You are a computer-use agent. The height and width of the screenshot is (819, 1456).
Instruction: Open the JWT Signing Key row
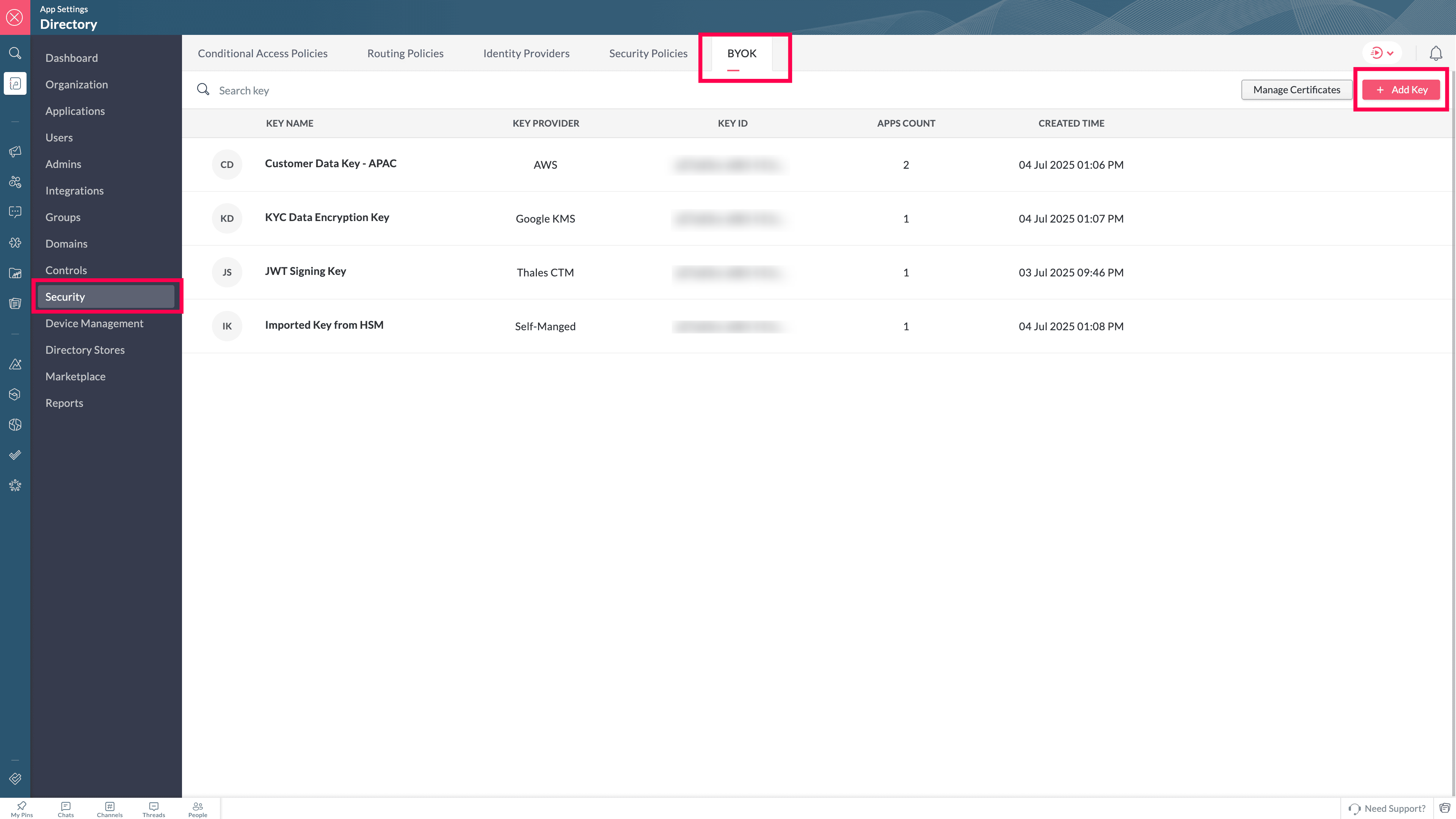[x=305, y=271]
